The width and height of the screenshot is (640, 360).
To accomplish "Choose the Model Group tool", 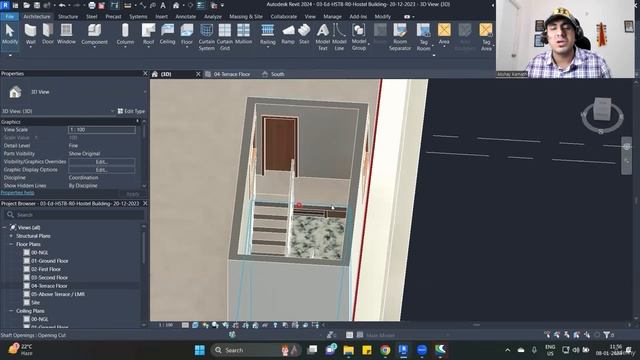I will pos(359,37).
